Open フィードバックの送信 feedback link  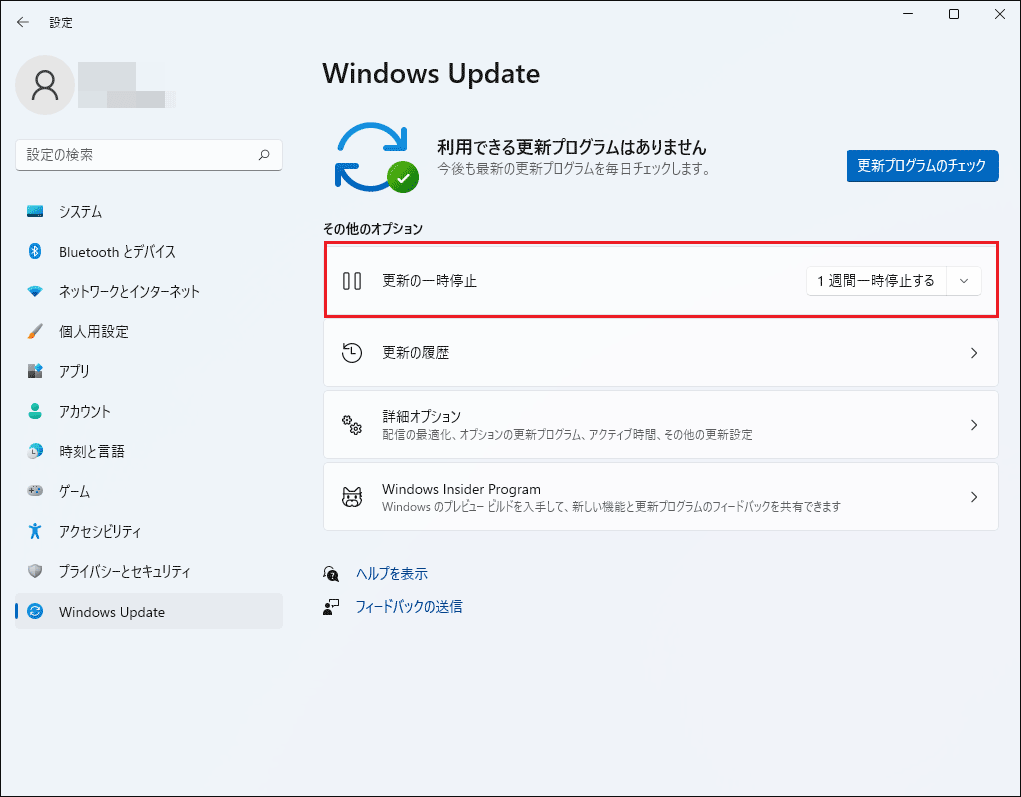[x=408, y=606]
